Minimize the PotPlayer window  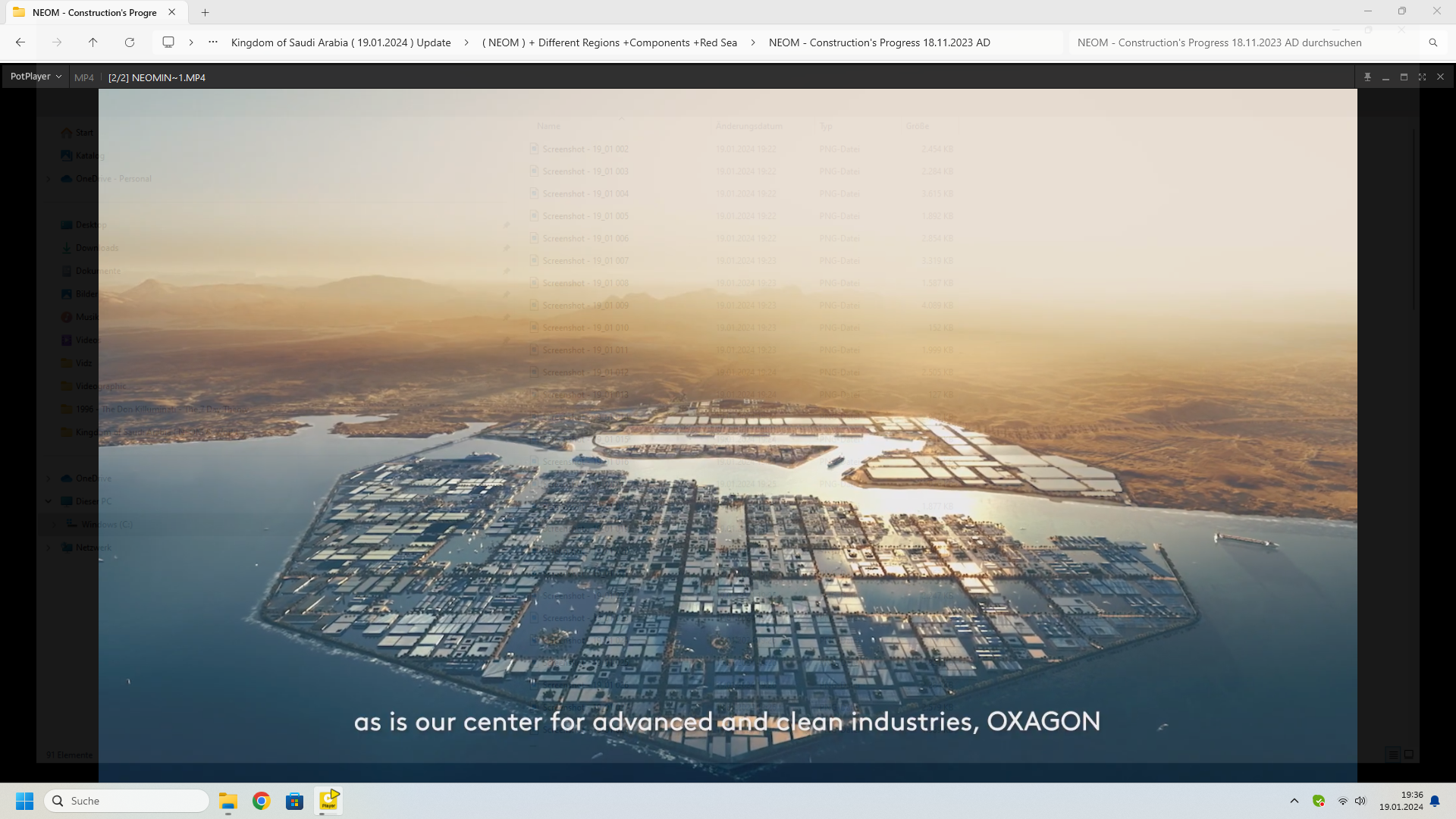pyautogui.click(x=1385, y=77)
